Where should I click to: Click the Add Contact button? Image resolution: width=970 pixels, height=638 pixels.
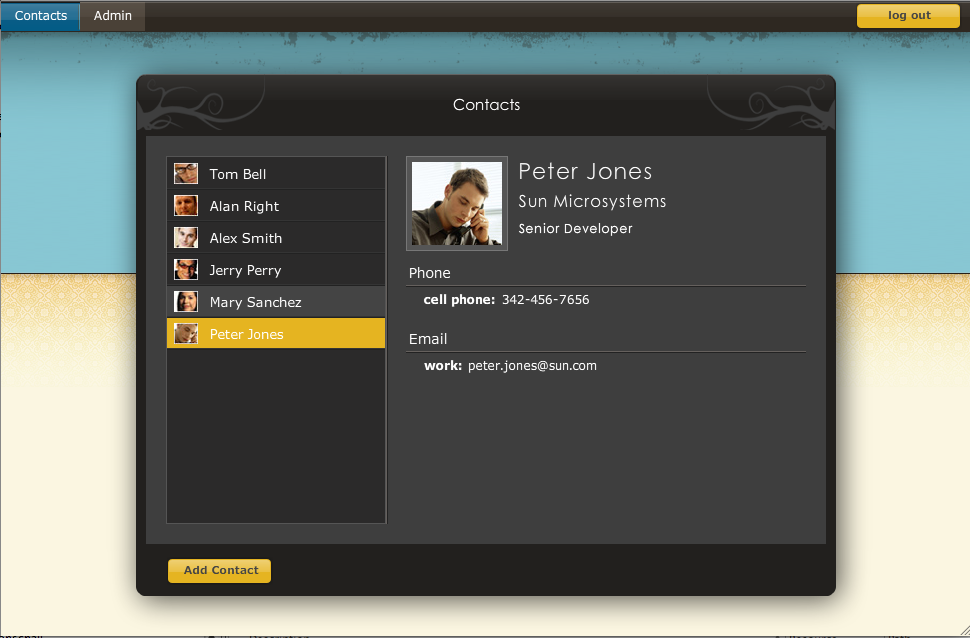pos(220,570)
